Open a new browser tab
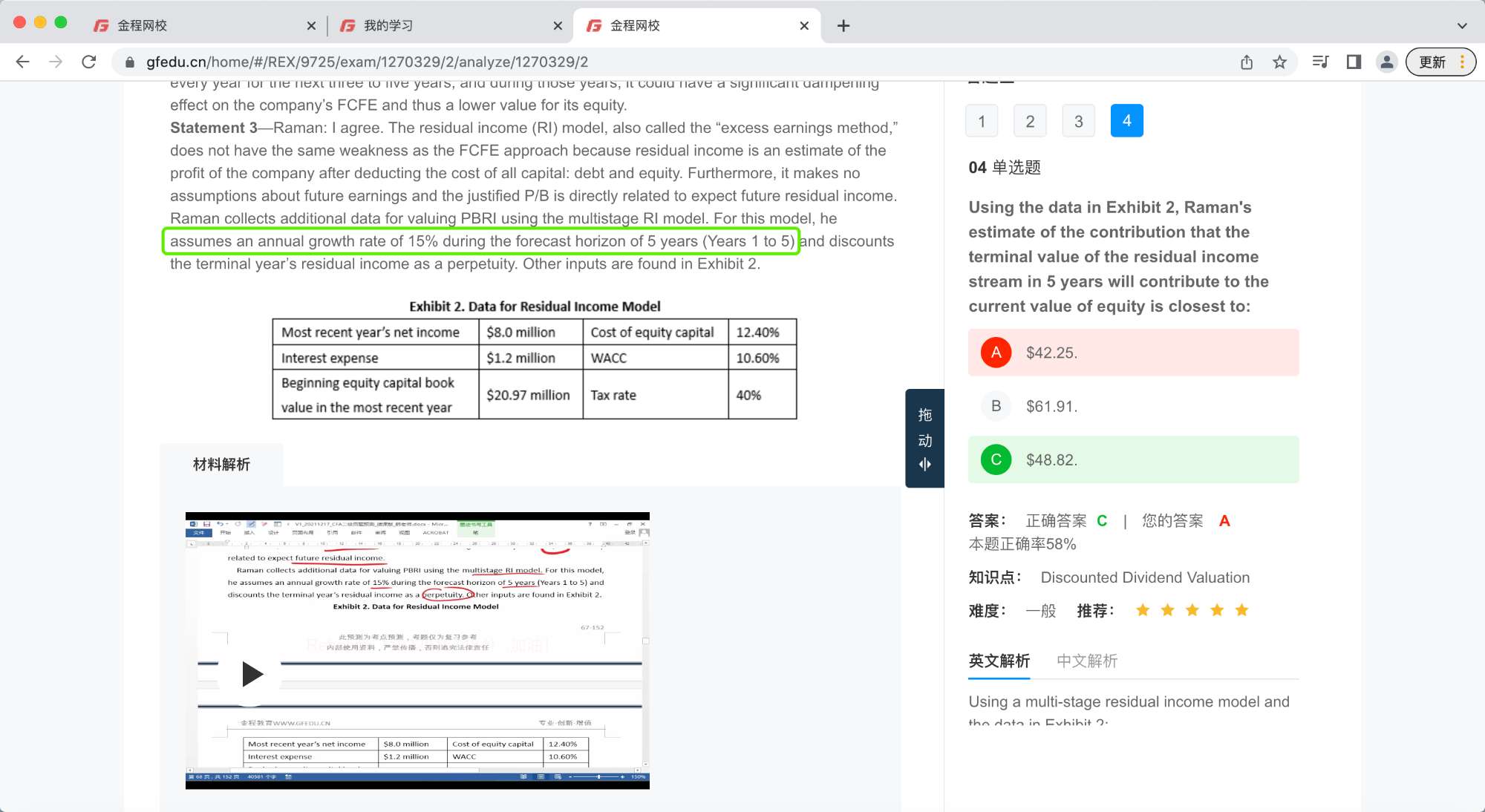This screenshot has height=812, width=1485. point(843,26)
